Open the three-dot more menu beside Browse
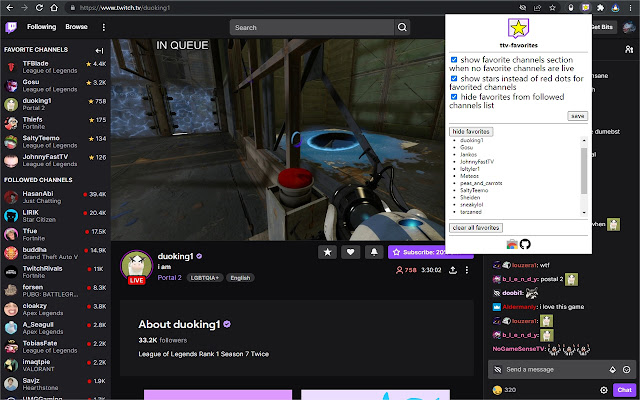This screenshot has width=640, height=400. (x=104, y=27)
